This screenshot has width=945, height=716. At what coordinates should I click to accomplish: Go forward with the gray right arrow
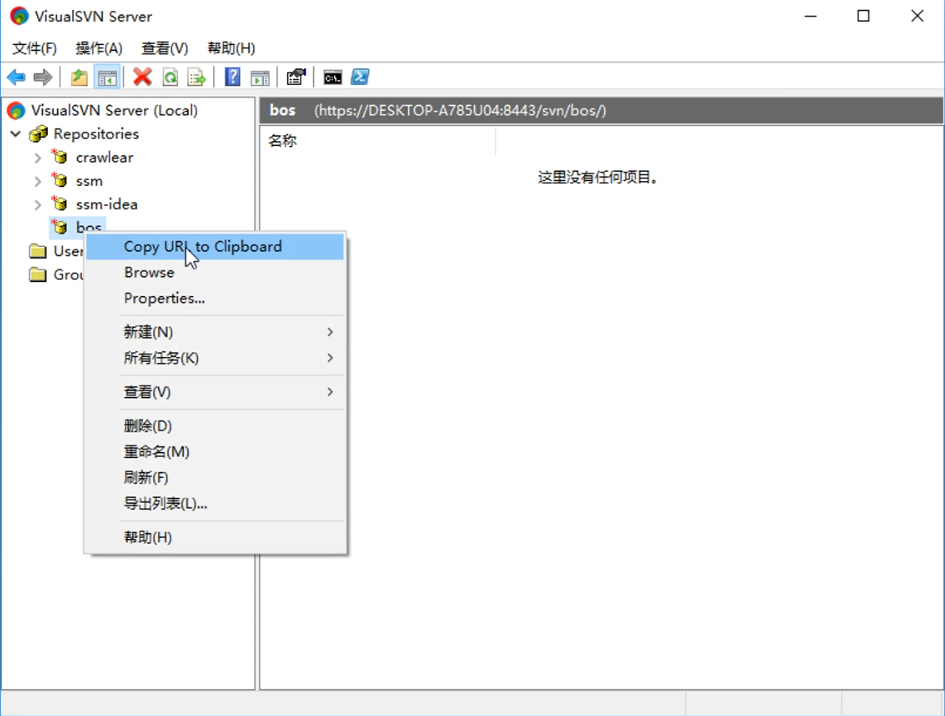coord(43,77)
